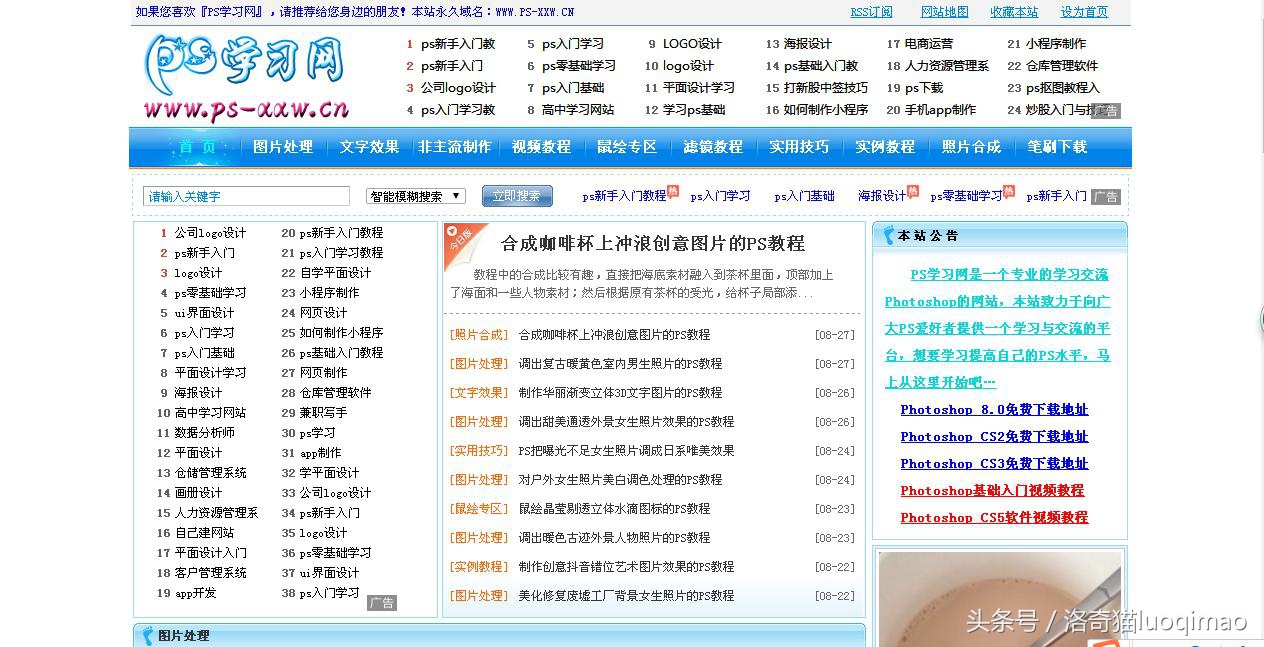Click the hot flame badge next to ps新手入门教程

point(672,190)
